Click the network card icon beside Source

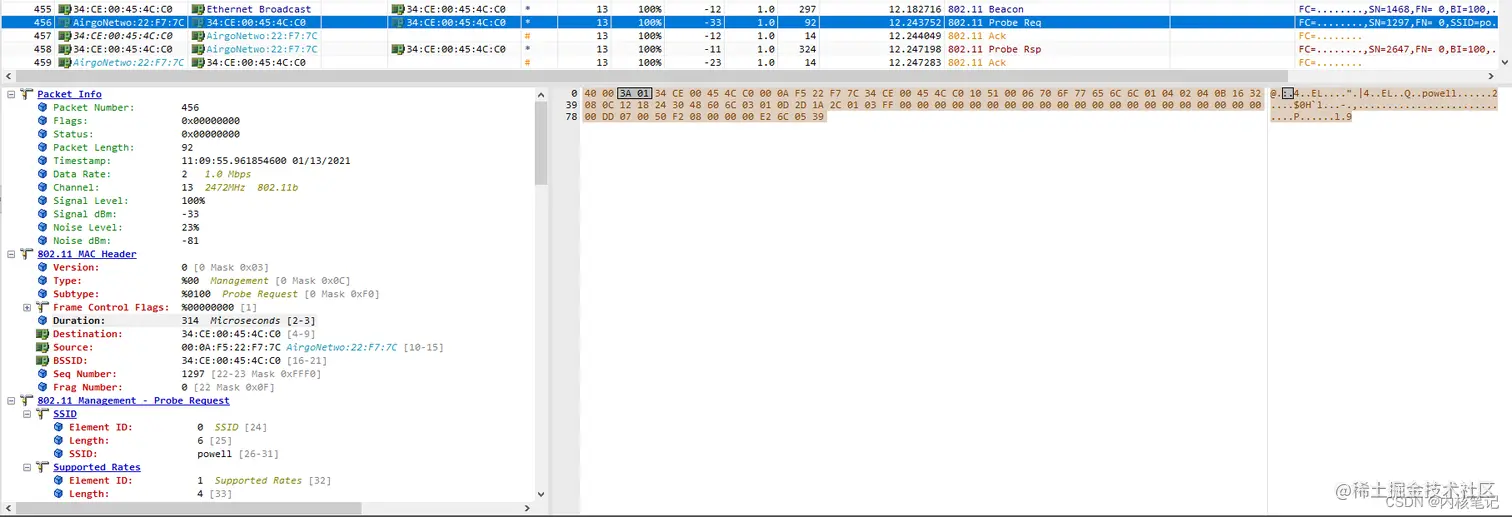tap(43, 347)
